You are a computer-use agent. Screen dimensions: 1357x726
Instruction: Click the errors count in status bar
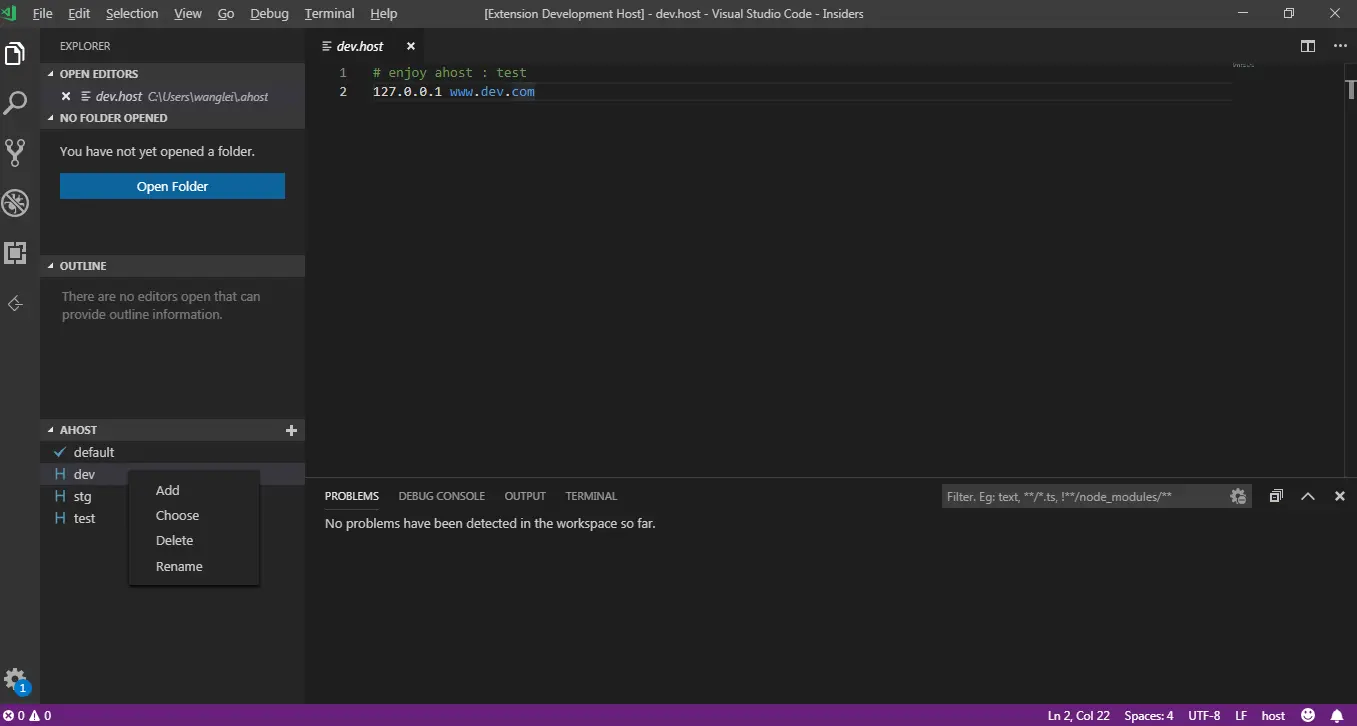(x=14, y=716)
